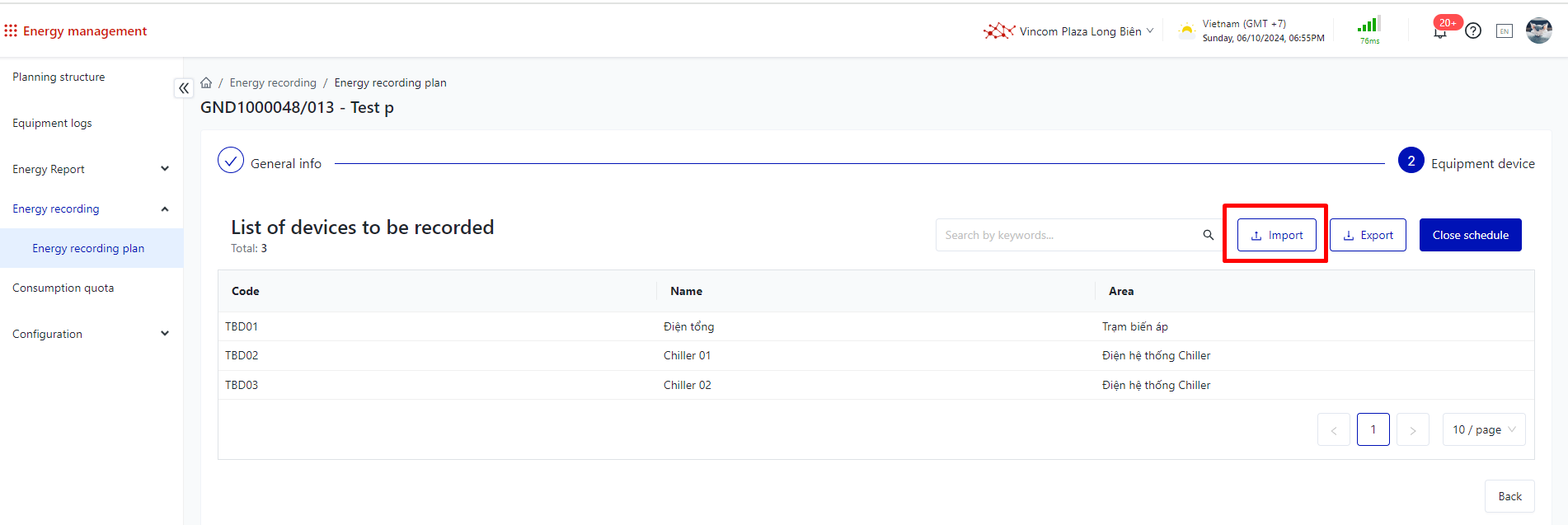
Task: Open the notifications bell
Action: click(1440, 32)
